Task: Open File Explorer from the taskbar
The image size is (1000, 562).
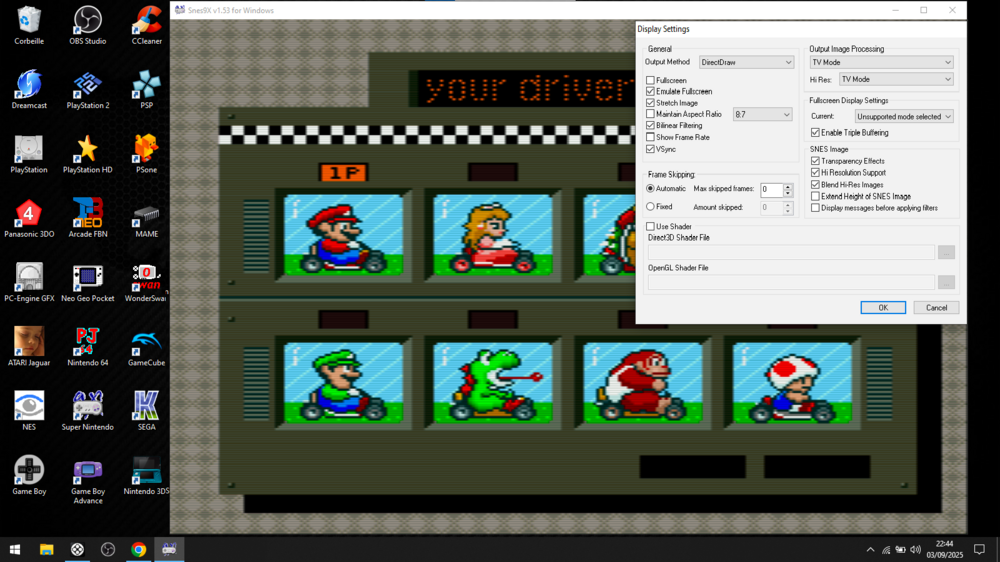Action: click(47, 549)
